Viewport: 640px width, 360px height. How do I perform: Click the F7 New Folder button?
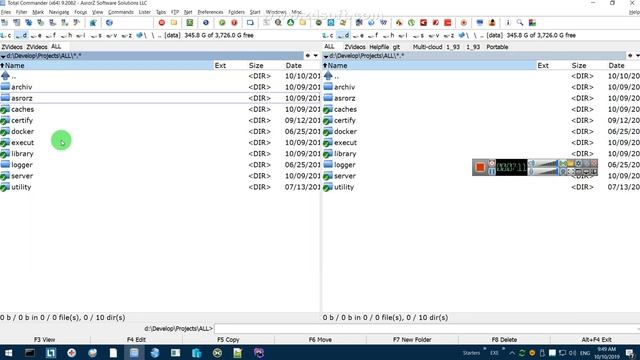point(412,340)
